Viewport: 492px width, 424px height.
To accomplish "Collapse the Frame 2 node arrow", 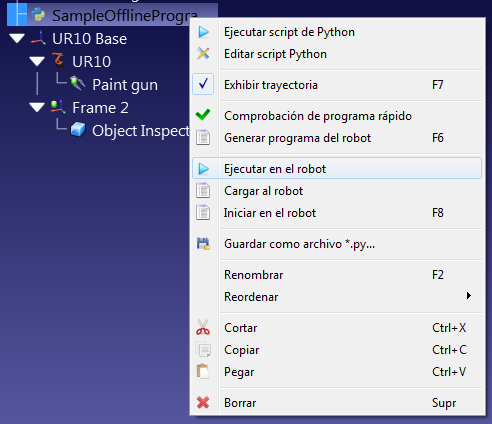I will pyautogui.click(x=37, y=107).
